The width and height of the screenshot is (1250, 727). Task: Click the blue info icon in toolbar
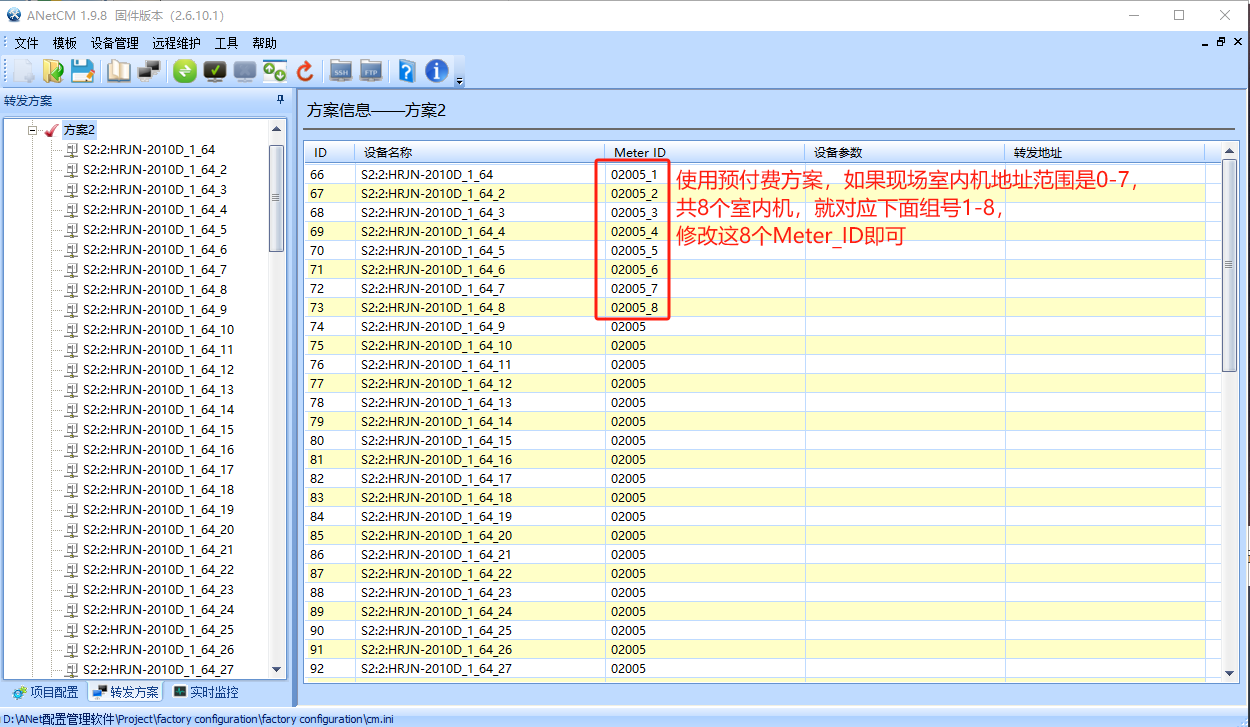pyautogui.click(x=437, y=71)
